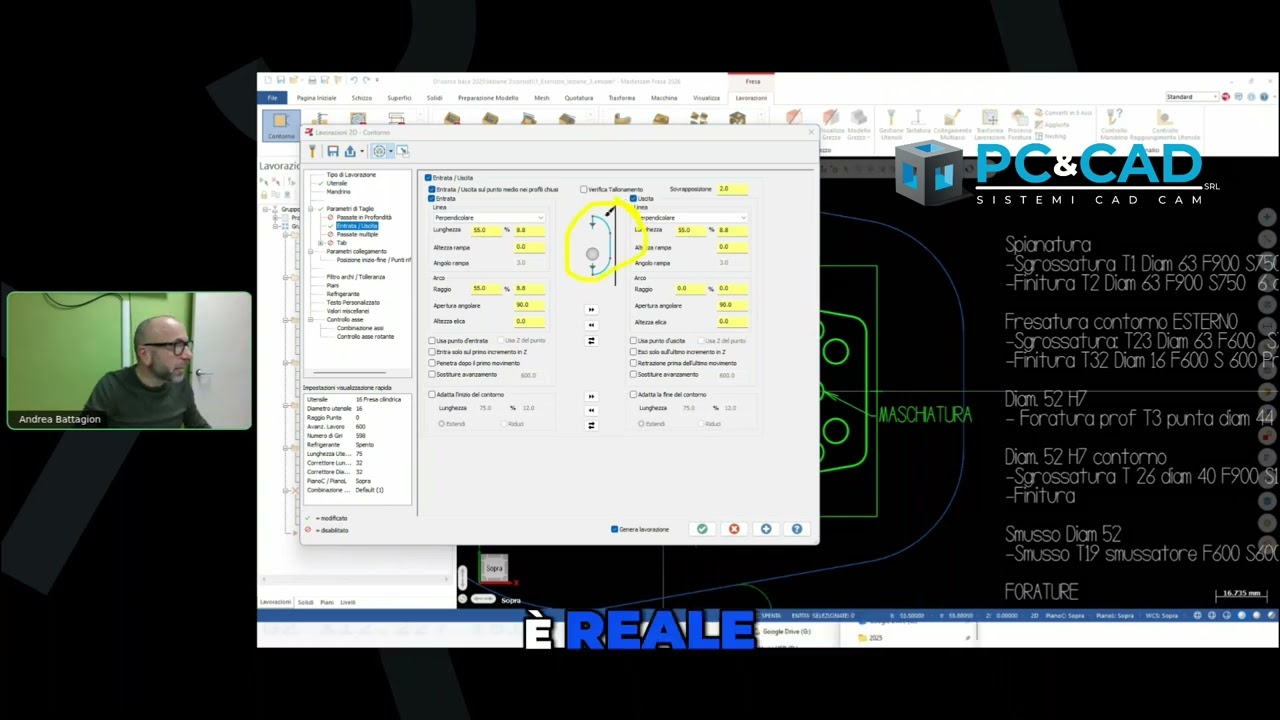Click the lower swap arrows button near Adatta
The image size is (1280, 720).
[x=591, y=425]
